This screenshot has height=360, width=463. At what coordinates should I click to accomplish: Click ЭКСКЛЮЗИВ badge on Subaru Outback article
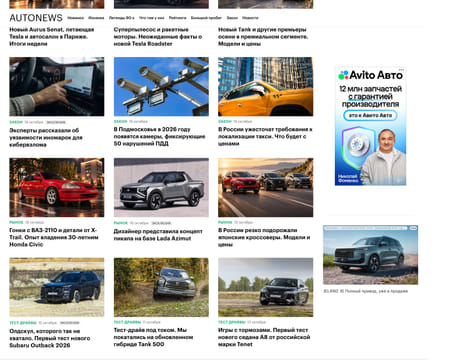(x=70, y=323)
